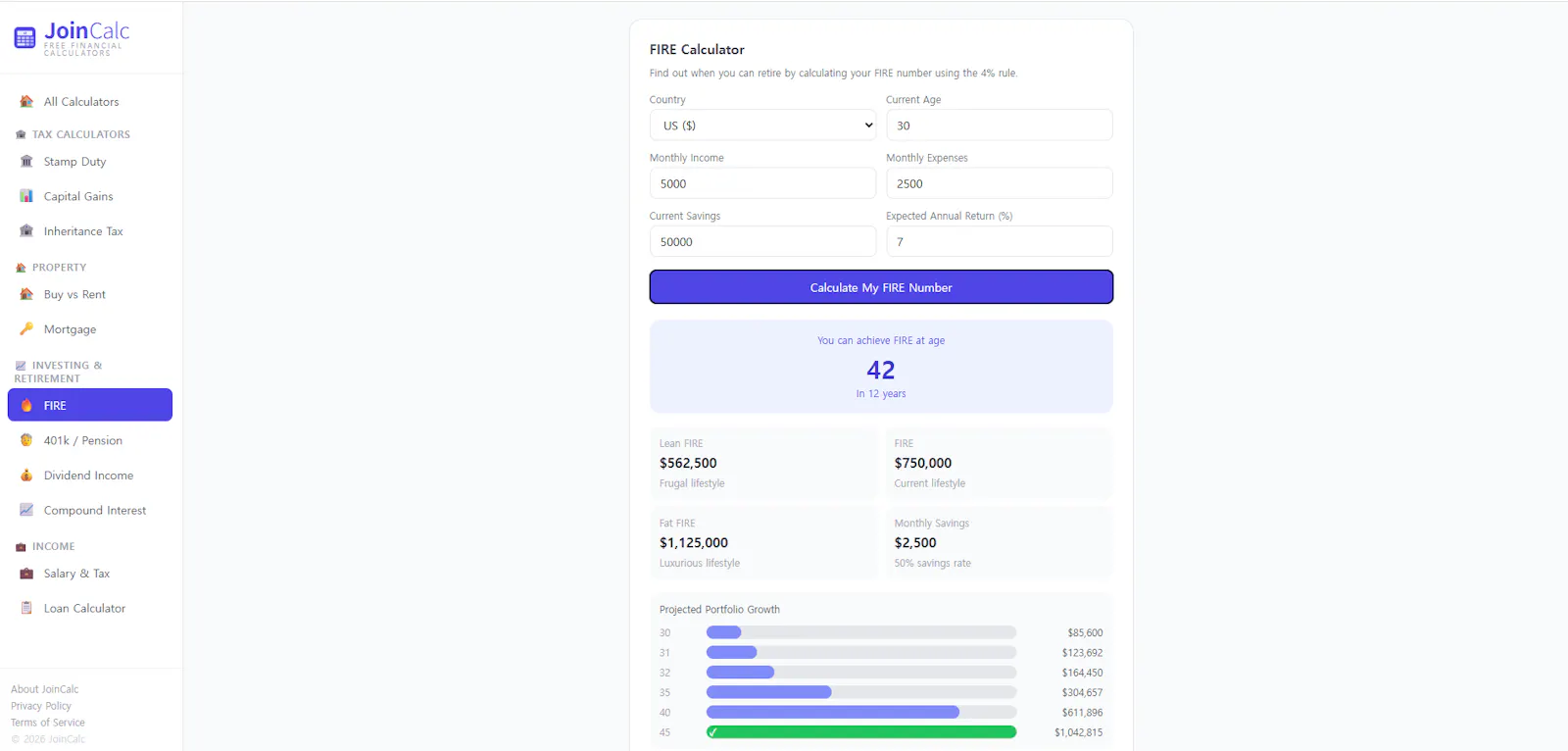Focus the Monthly Income field

click(762, 183)
